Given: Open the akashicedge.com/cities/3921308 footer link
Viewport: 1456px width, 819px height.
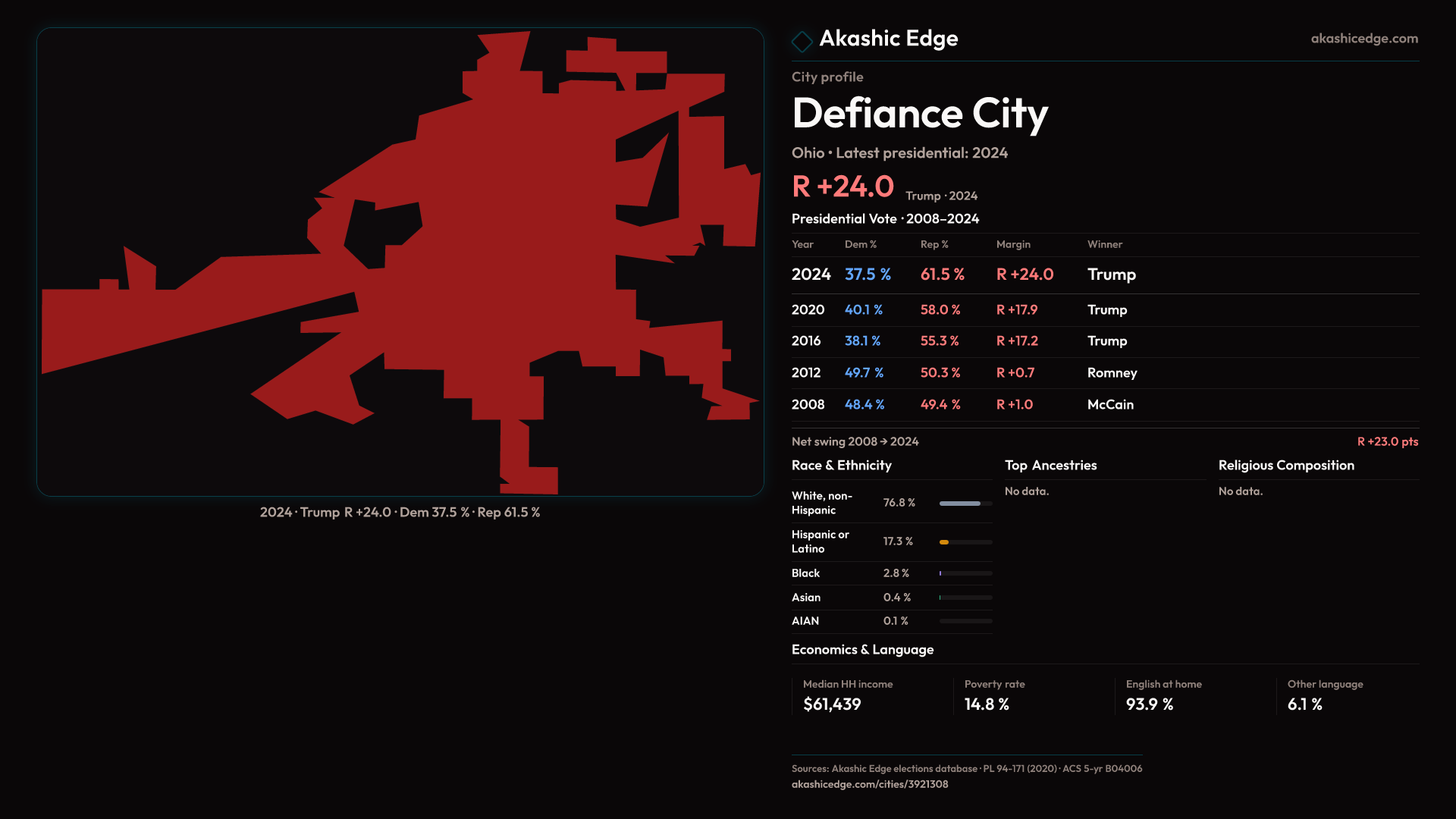Looking at the screenshot, I should click(869, 784).
